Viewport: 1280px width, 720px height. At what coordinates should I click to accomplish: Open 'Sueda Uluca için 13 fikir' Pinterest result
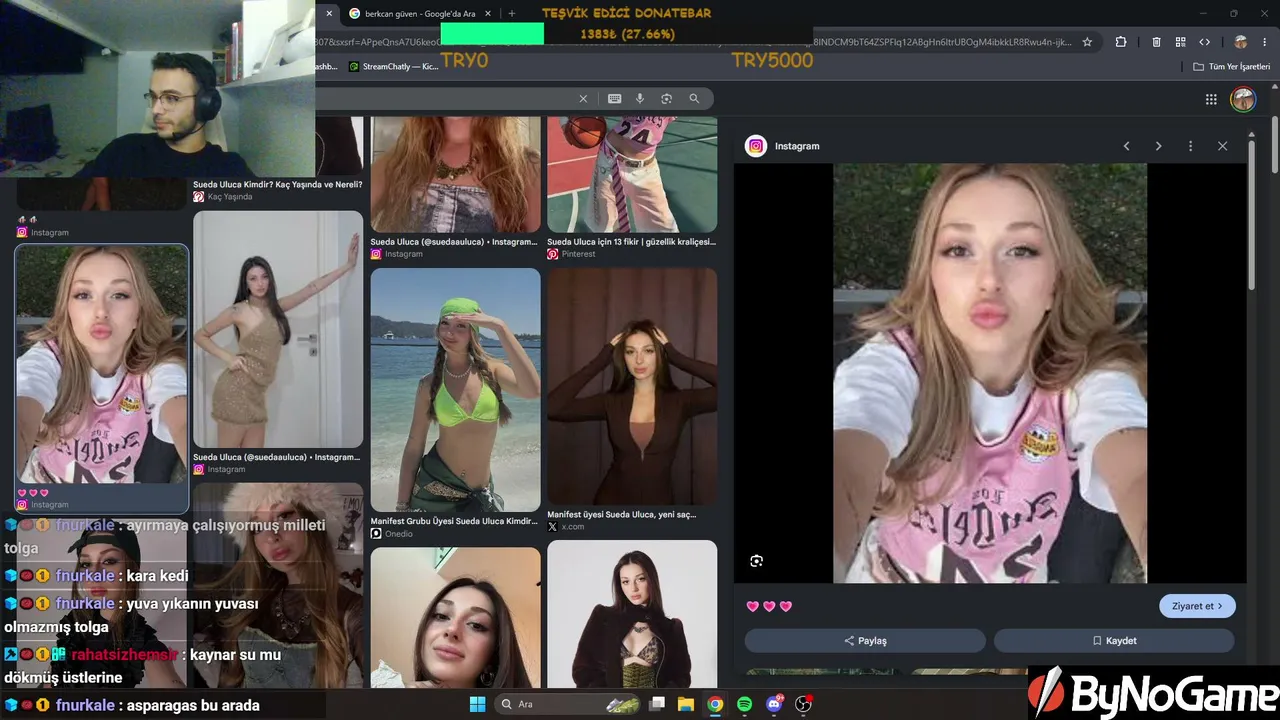pos(631,242)
